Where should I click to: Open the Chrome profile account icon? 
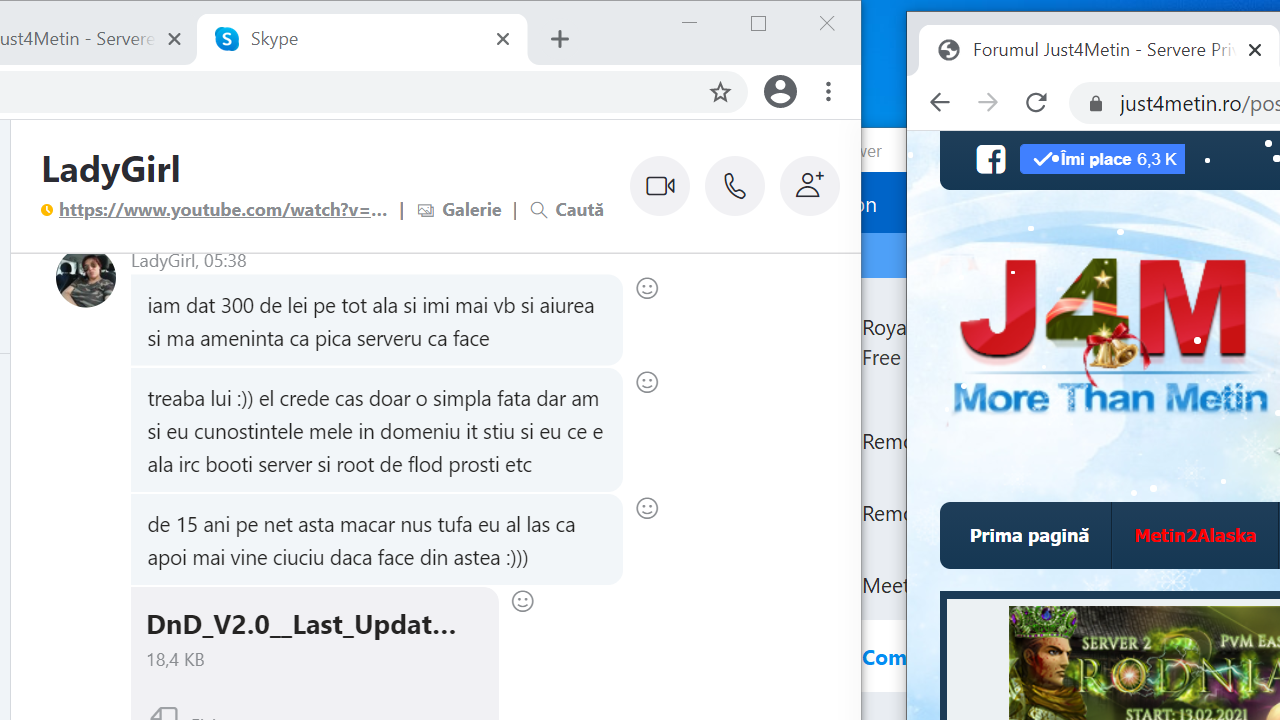(x=780, y=92)
